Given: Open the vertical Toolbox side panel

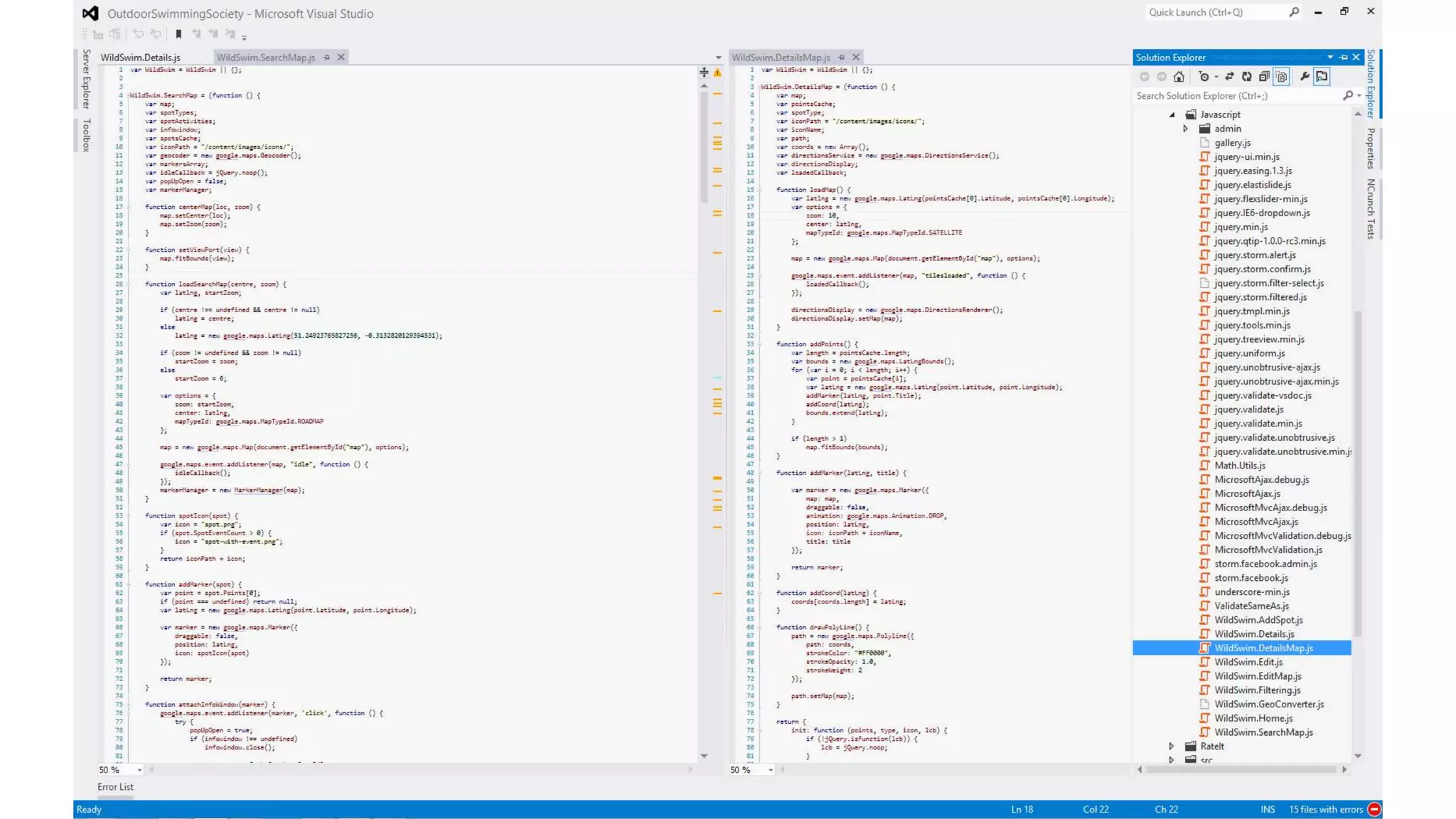Looking at the screenshot, I should click(86, 135).
